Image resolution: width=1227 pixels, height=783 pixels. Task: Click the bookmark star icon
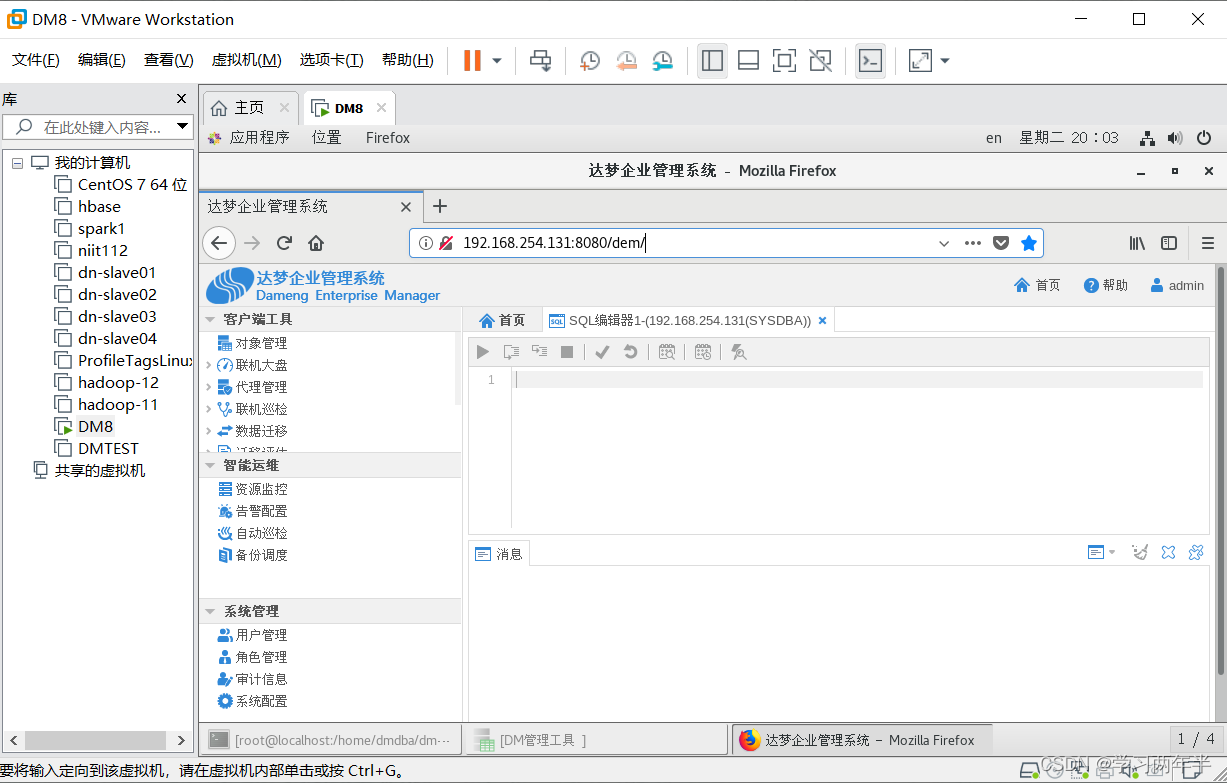1029,243
